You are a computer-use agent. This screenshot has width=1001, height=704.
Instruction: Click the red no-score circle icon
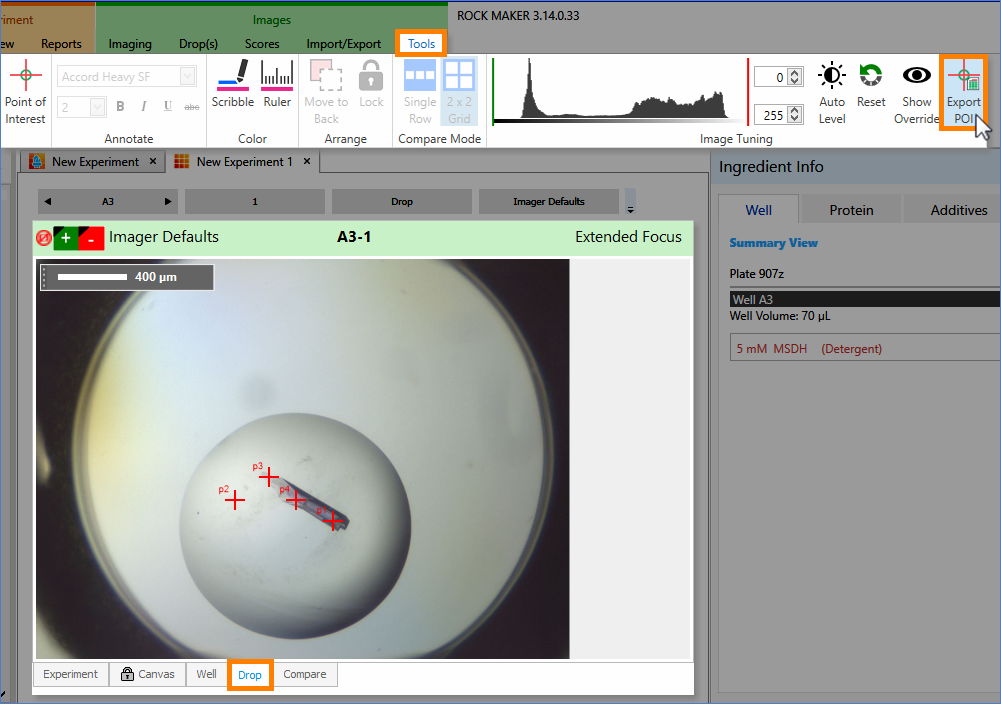[43, 238]
